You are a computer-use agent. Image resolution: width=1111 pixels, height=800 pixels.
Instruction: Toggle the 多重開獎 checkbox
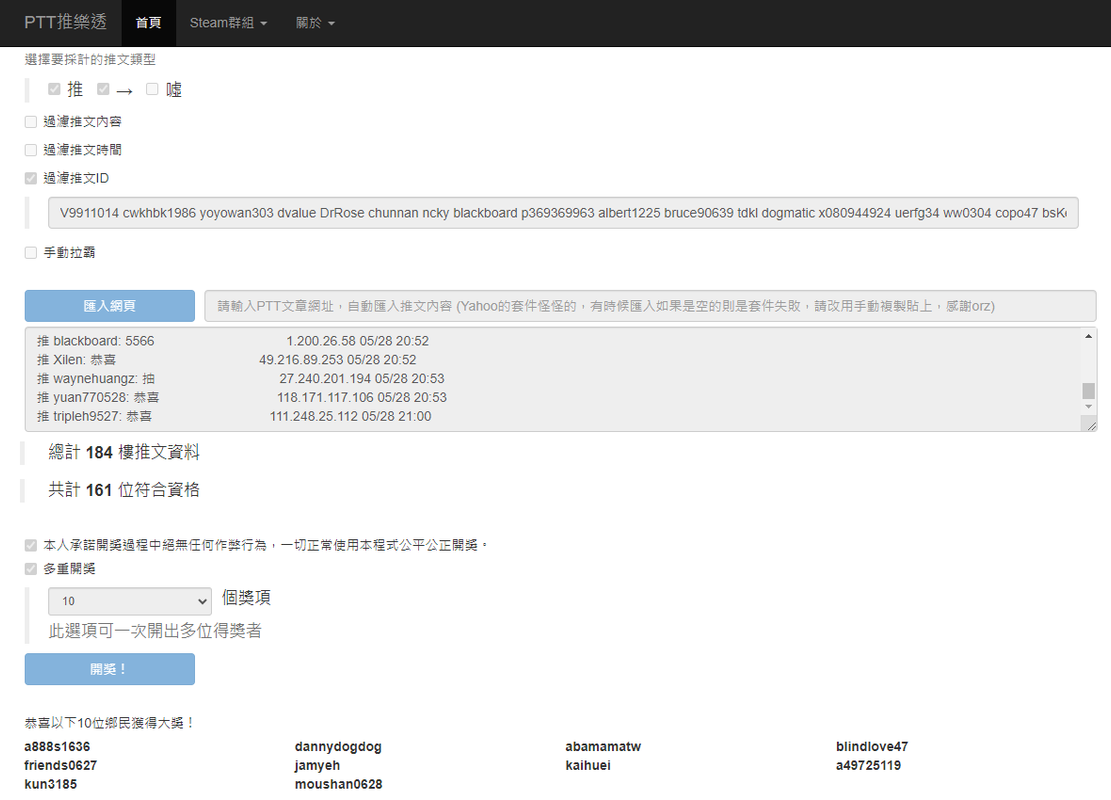coord(30,569)
